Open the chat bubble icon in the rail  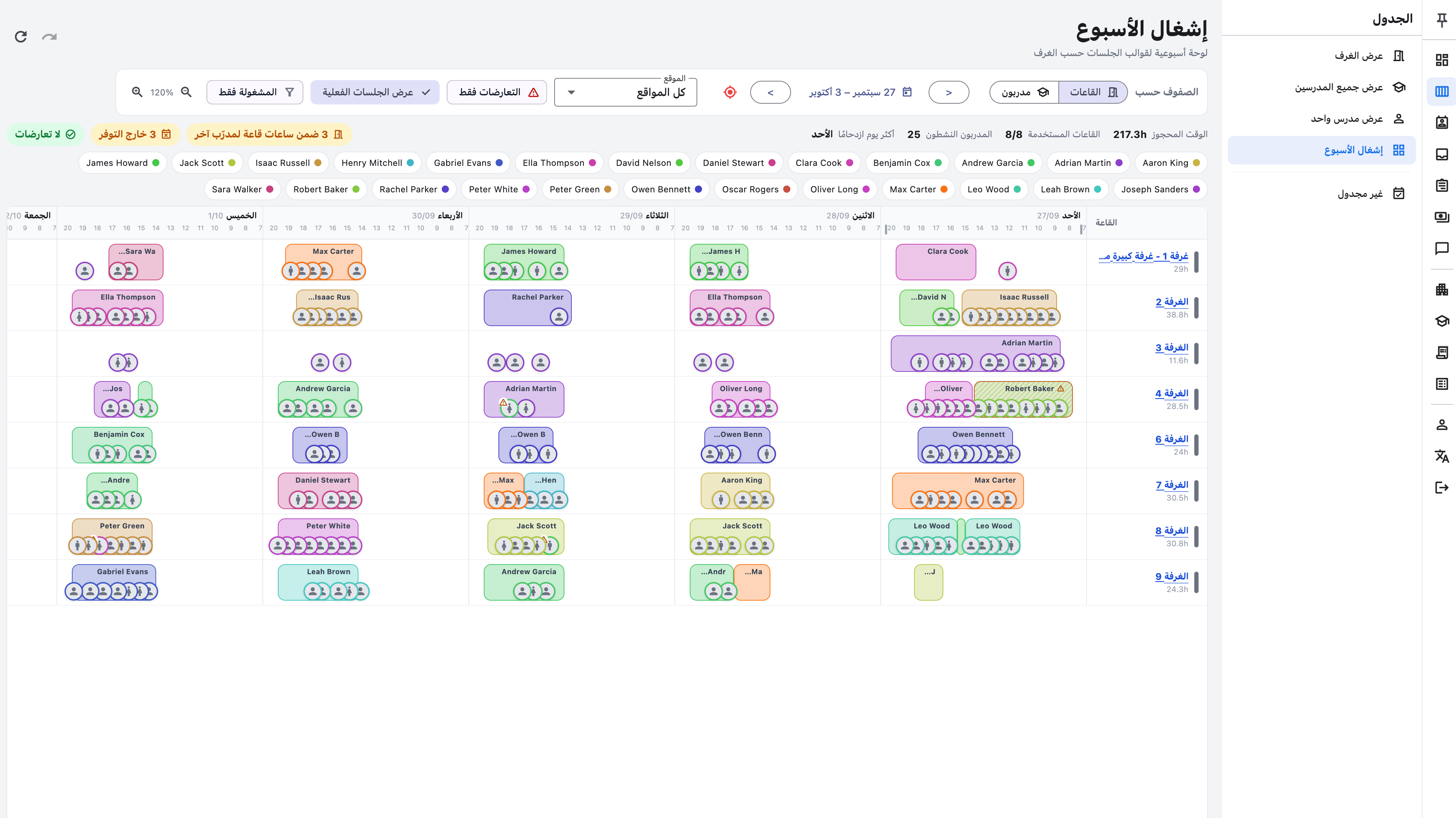pos(1442,248)
